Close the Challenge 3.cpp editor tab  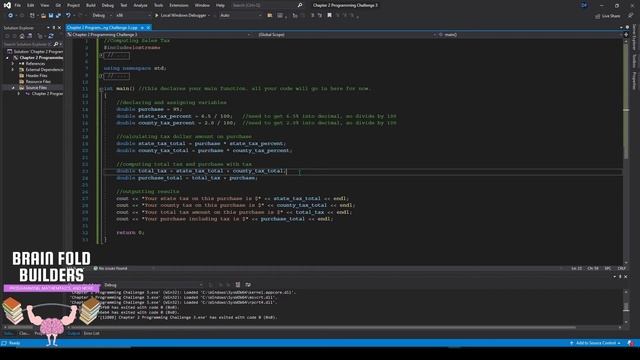point(148,27)
